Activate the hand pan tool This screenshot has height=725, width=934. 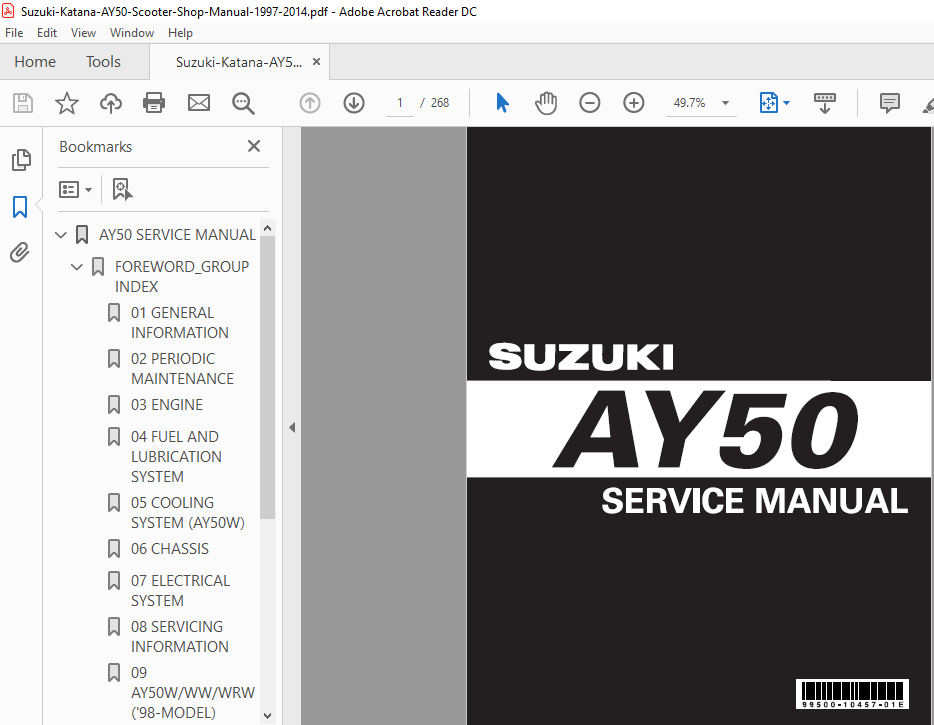[546, 103]
